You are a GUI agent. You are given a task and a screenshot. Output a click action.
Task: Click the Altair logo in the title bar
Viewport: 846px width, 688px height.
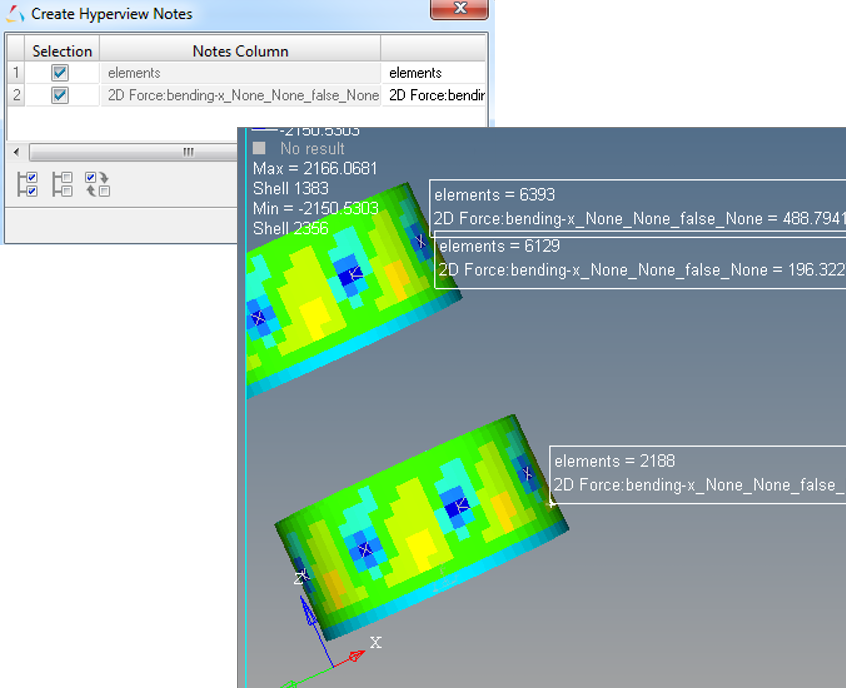pyautogui.click(x=16, y=14)
